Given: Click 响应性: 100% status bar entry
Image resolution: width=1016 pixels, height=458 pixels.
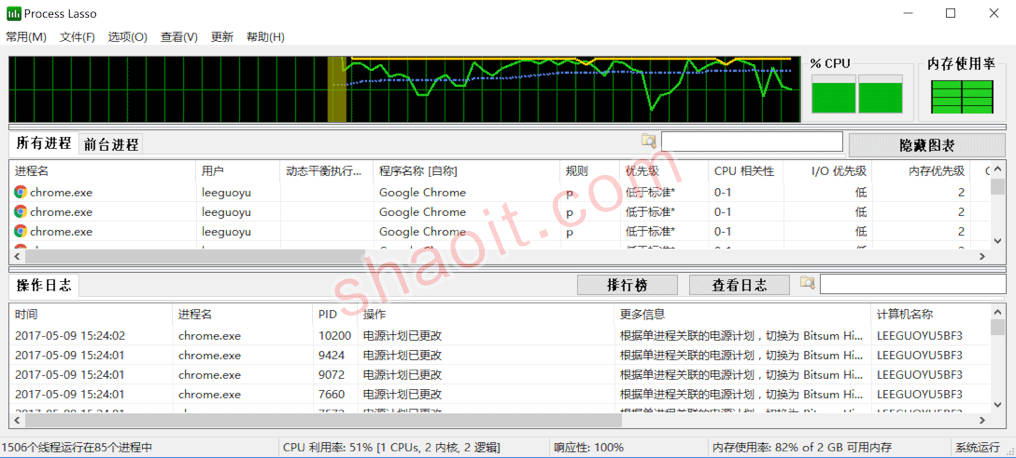Looking at the screenshot, I should point(589,448).
